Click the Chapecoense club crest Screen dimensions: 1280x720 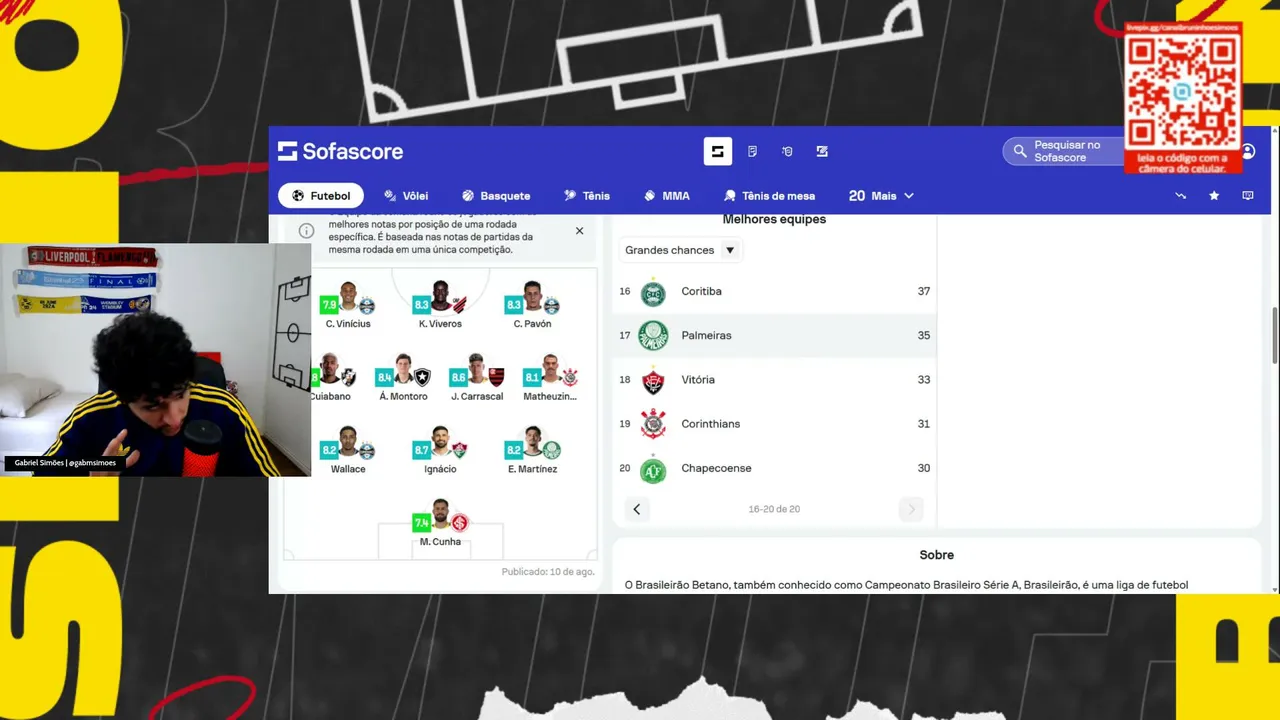click(x=653, y=468)
